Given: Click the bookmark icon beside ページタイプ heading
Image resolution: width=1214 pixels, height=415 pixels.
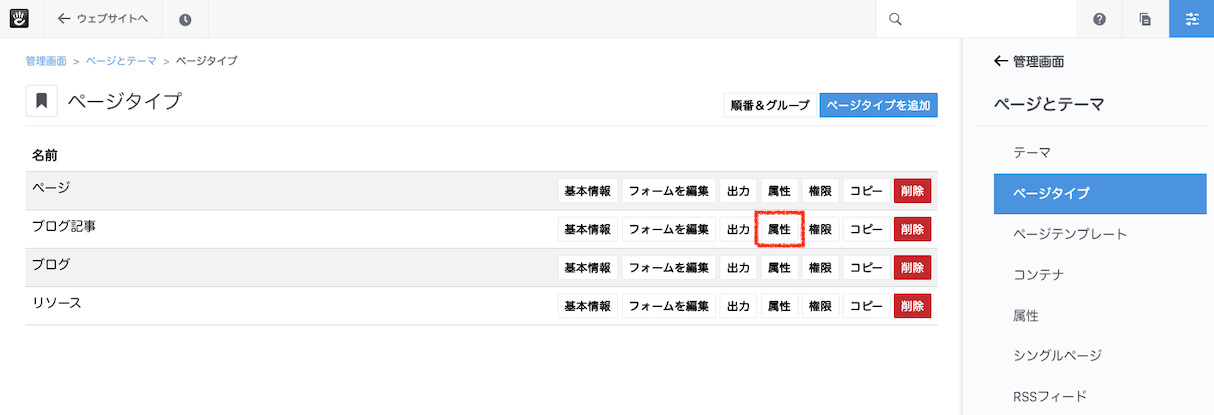Looking at the screenshot, I should pos(41,101).
